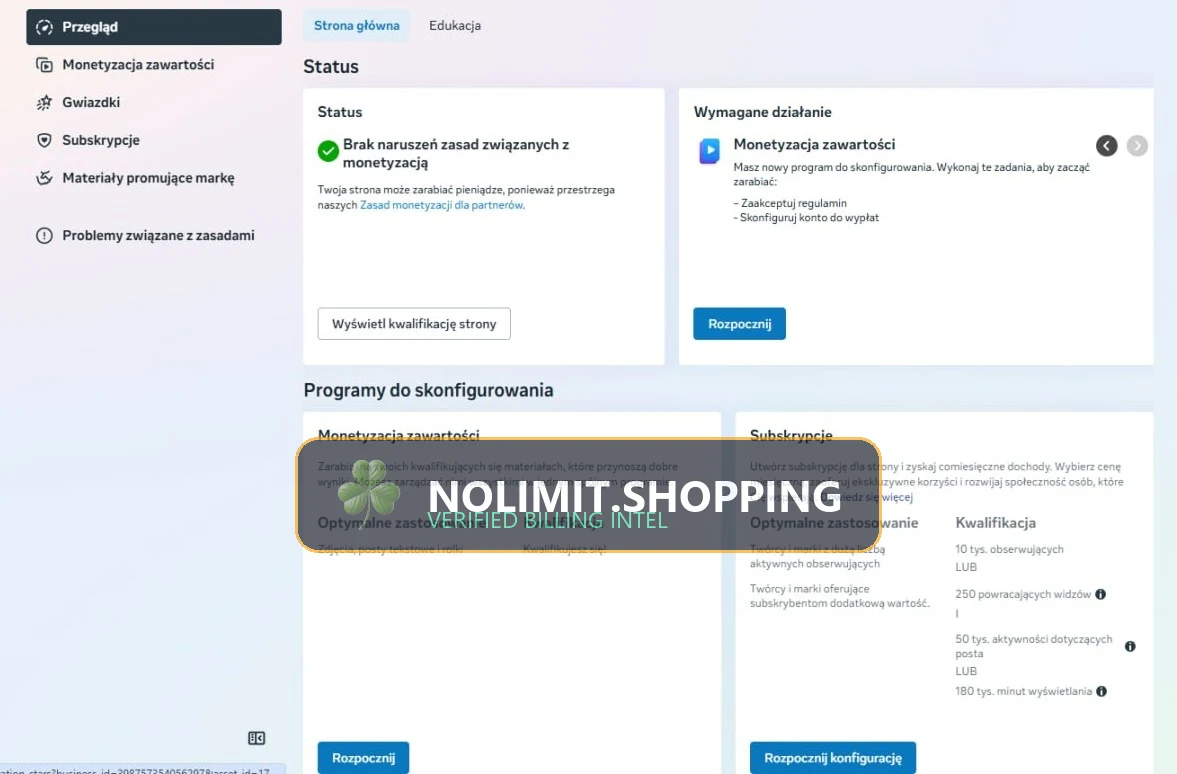This screenshot has height=774, width=1177.
Task: Click the Kwalifikacja column heading
Action: point(995,523)
